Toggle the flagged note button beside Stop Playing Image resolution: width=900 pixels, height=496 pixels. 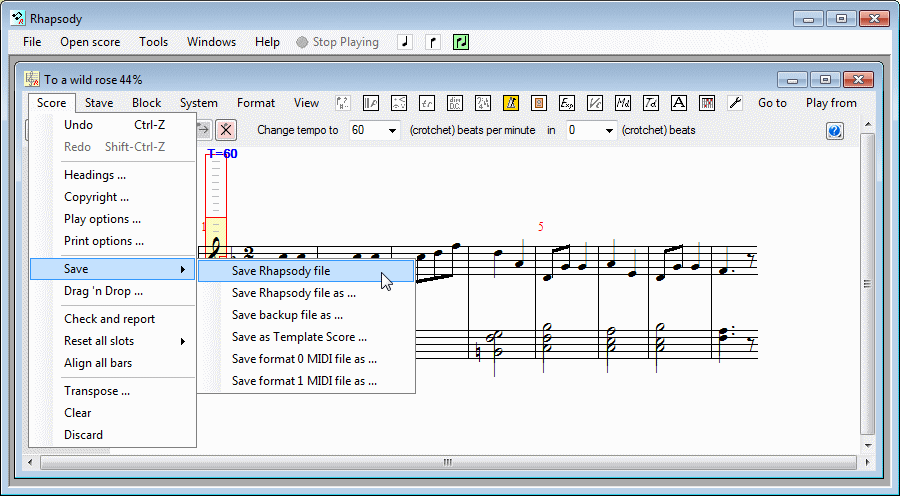point(433,42)
